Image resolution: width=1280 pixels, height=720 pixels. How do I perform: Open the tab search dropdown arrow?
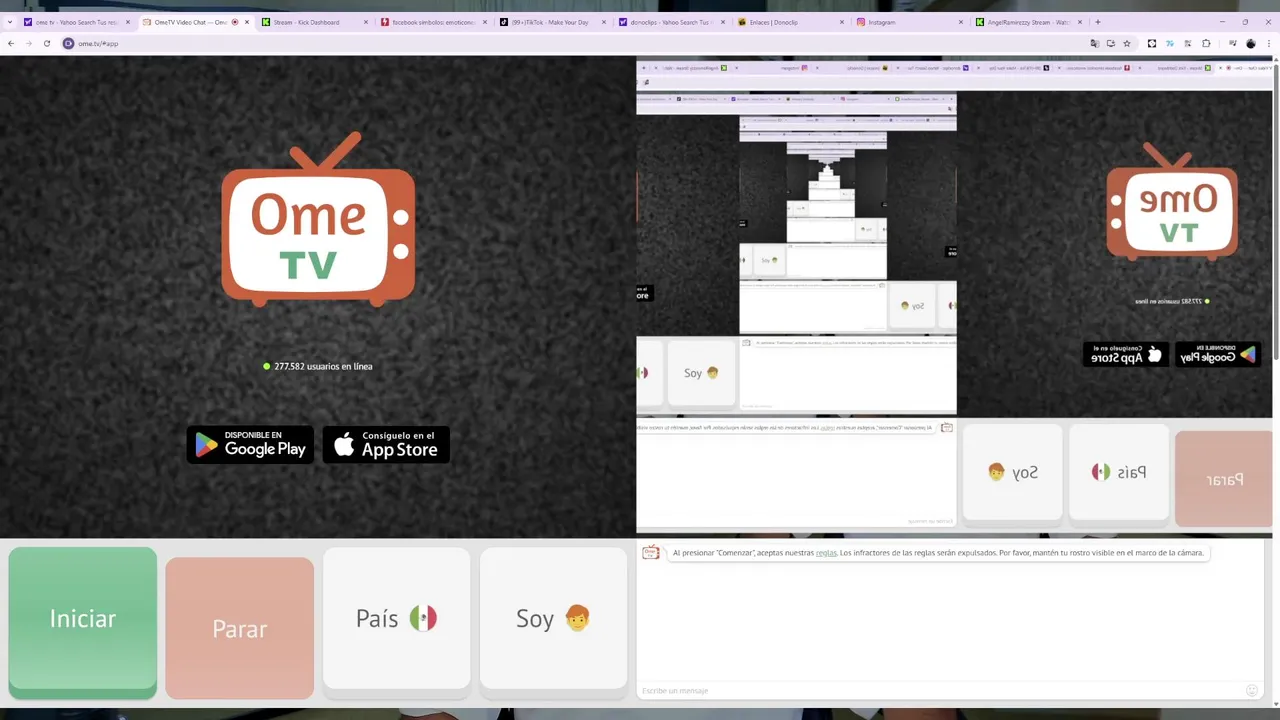(10, 22)
